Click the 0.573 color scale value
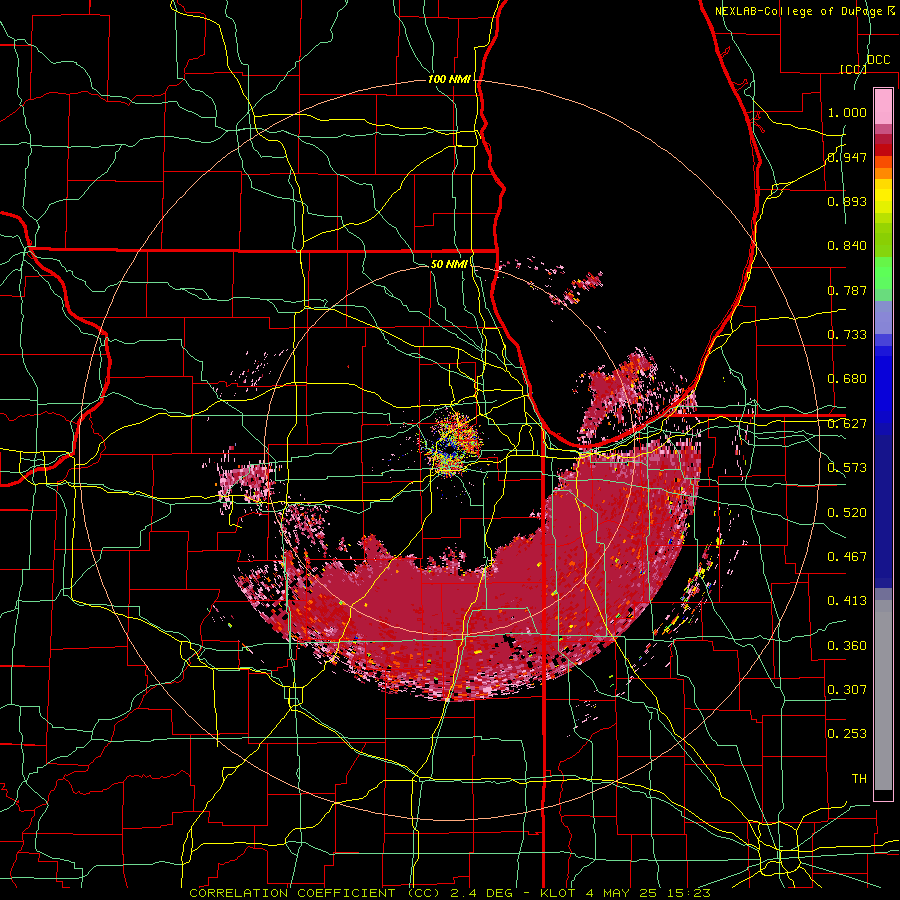 coord(847,468)
